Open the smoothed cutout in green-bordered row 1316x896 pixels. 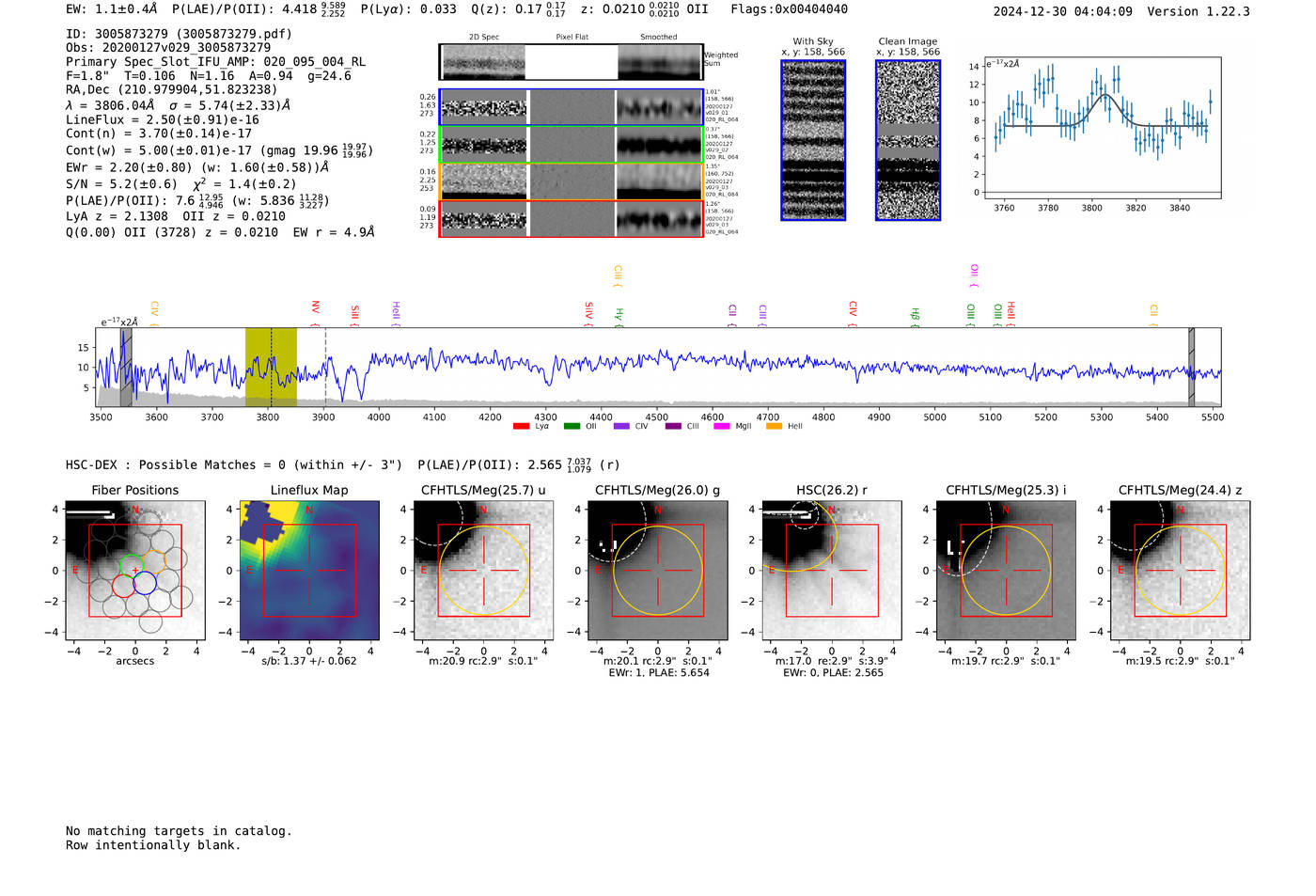coord(660,145)
